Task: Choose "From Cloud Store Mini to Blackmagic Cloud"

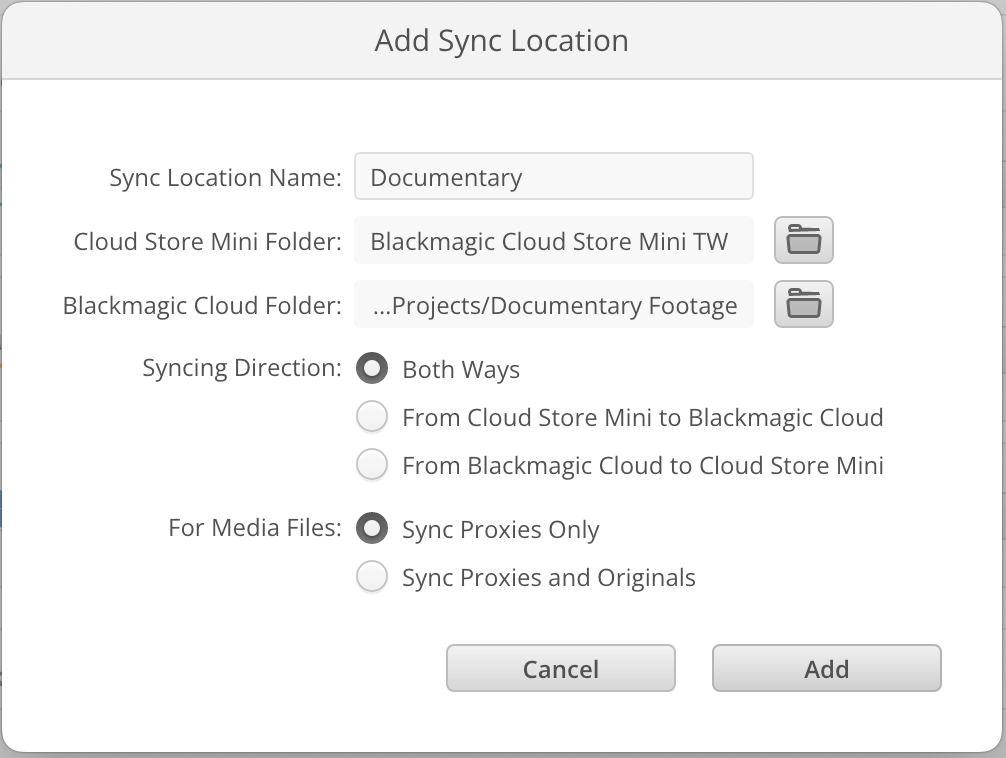Action: click(x=371, y=416)
